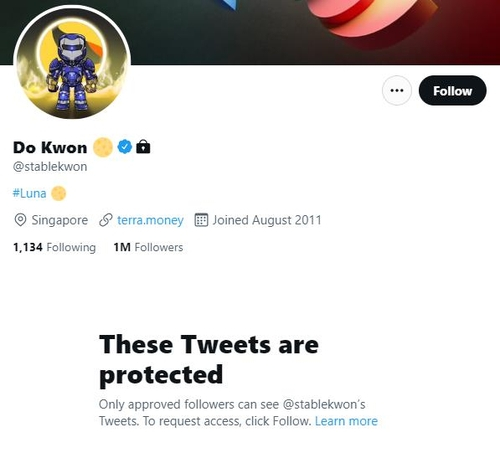Open the three-dot more options menu
Image resolution: width=500 pixels, height=458 pixels.
point(397,90)
